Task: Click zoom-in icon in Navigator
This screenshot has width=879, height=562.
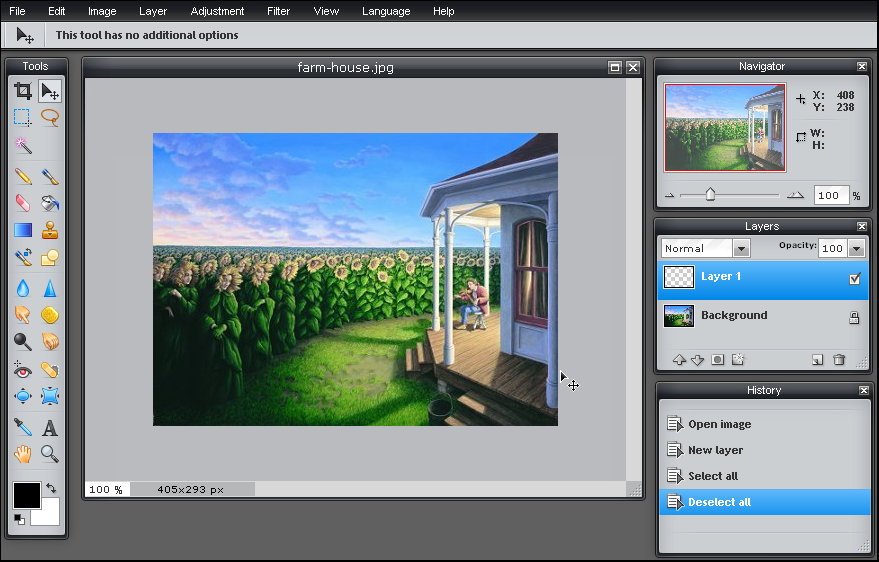Action: point(795,195)
